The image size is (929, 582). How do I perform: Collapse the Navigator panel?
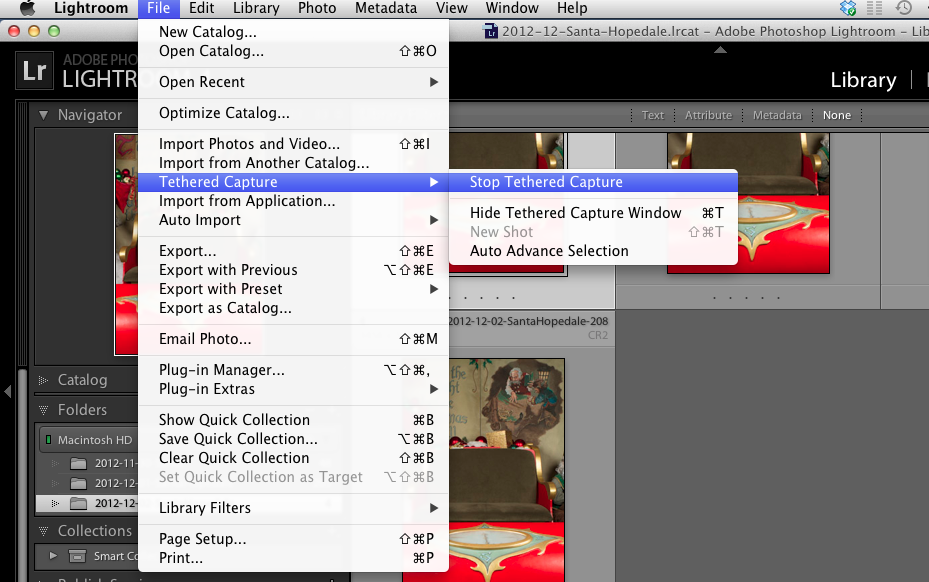tap(44, 115)
